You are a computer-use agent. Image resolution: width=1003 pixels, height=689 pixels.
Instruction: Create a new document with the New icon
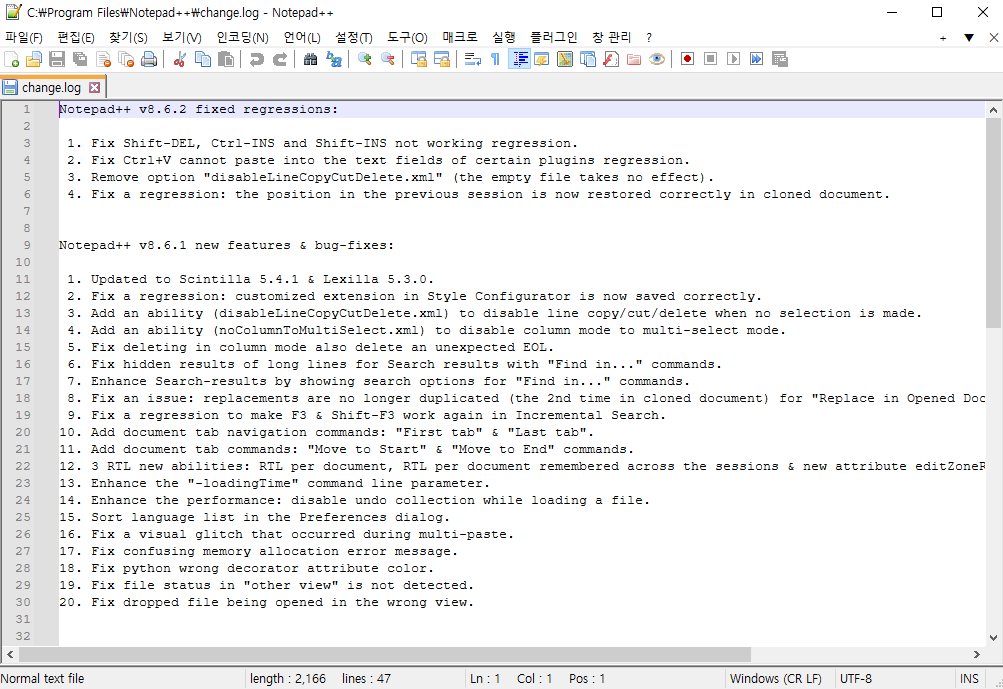pos(11,59)
